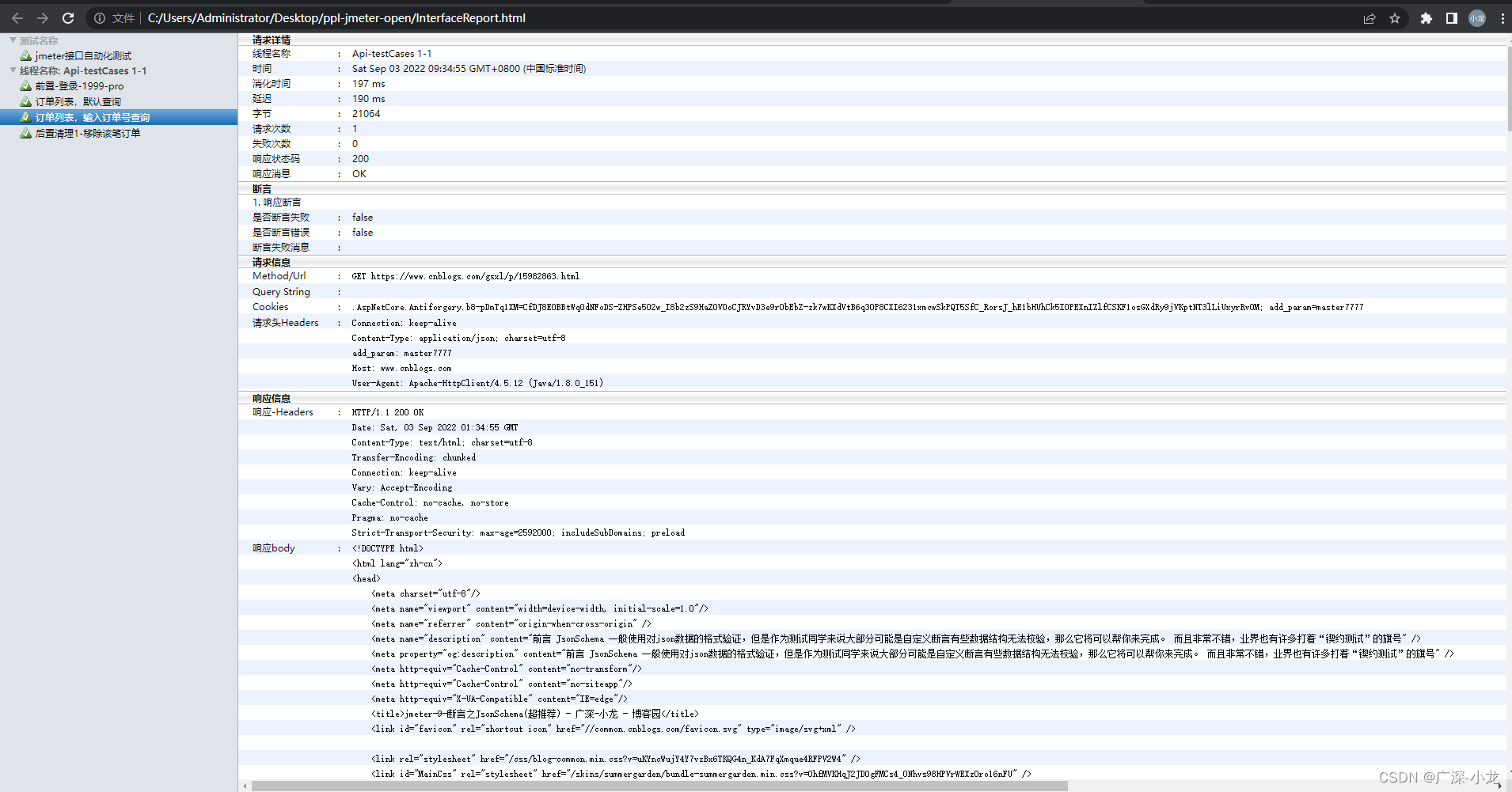Click the 请求详情 section header
Screen dimensions: 1512x792
click(x=272, y=40)
